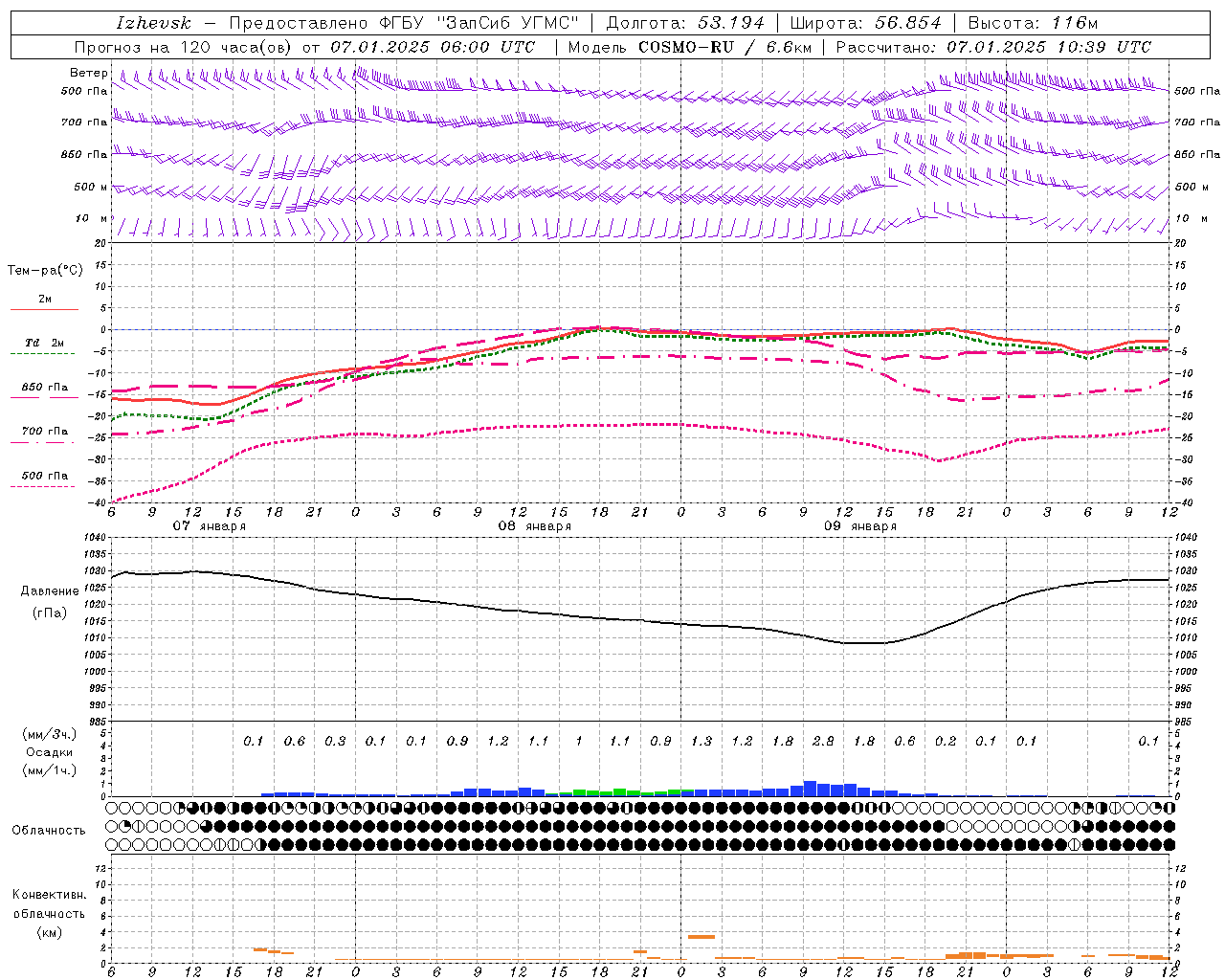Select the Широта: 56.854 latitude value
1225x980 pixels.
pos(865,23)
